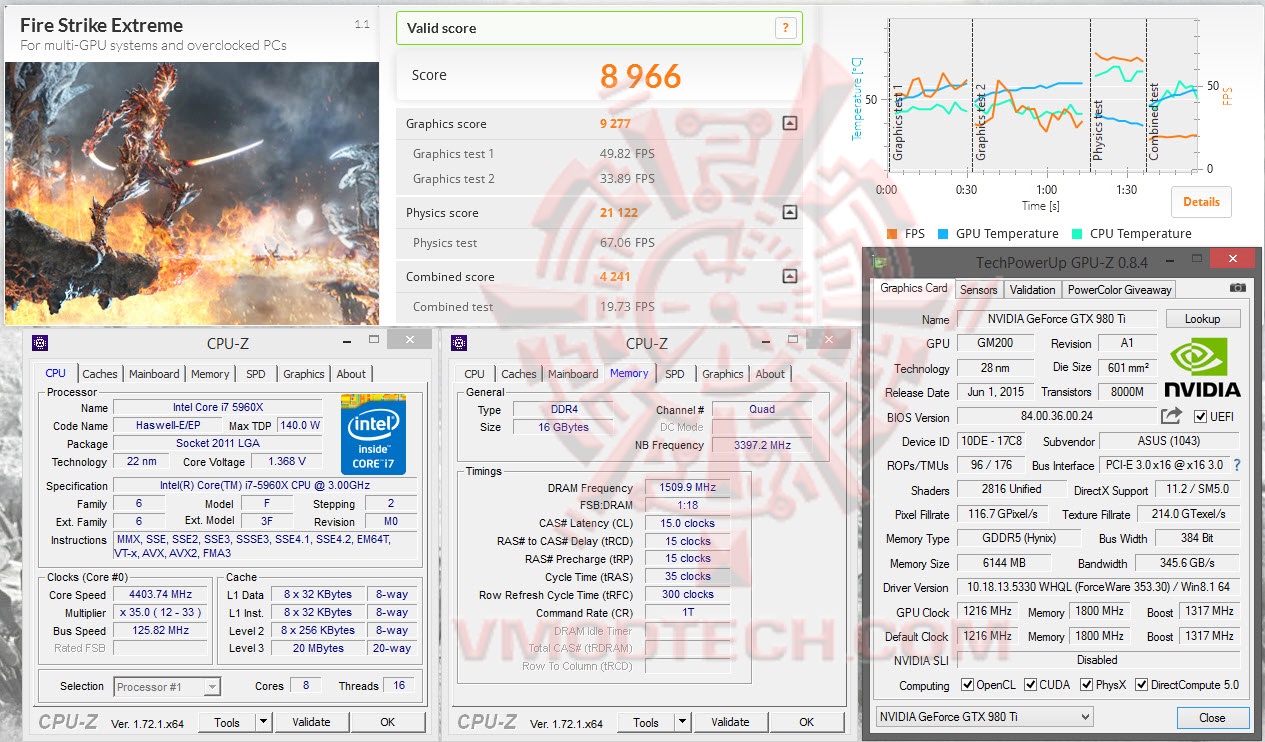
Task: Toggle the DirectCompute 5.0 checkbox
Action: click(1142, 685)
